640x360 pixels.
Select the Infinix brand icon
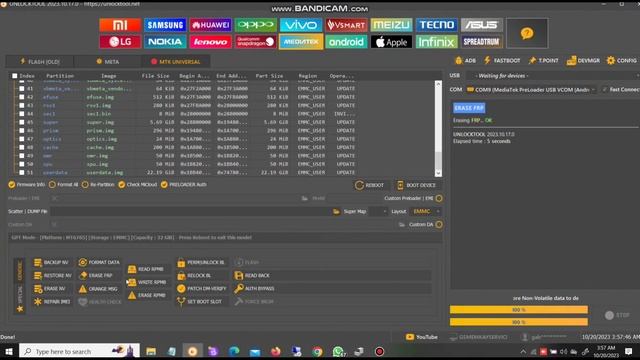437,42
